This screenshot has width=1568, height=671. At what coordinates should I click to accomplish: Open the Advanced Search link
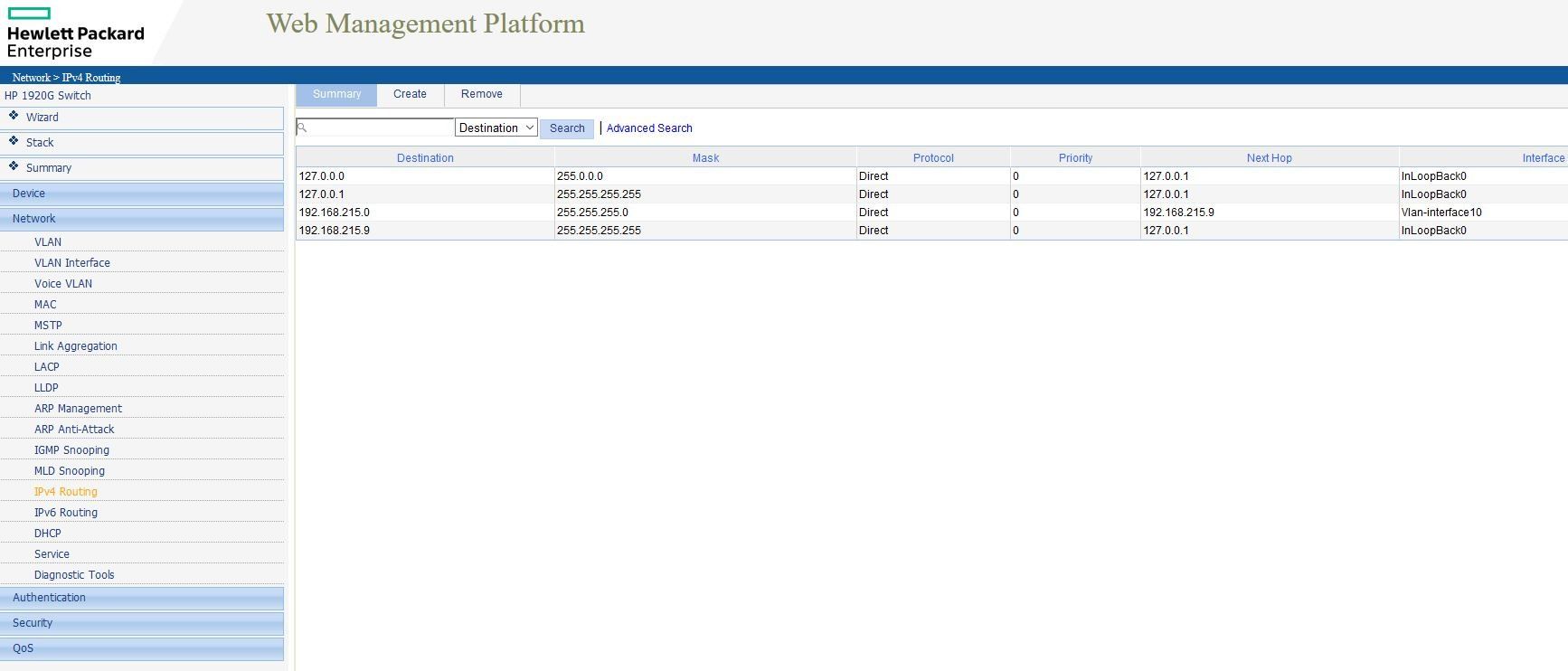(x=649, y=128)
